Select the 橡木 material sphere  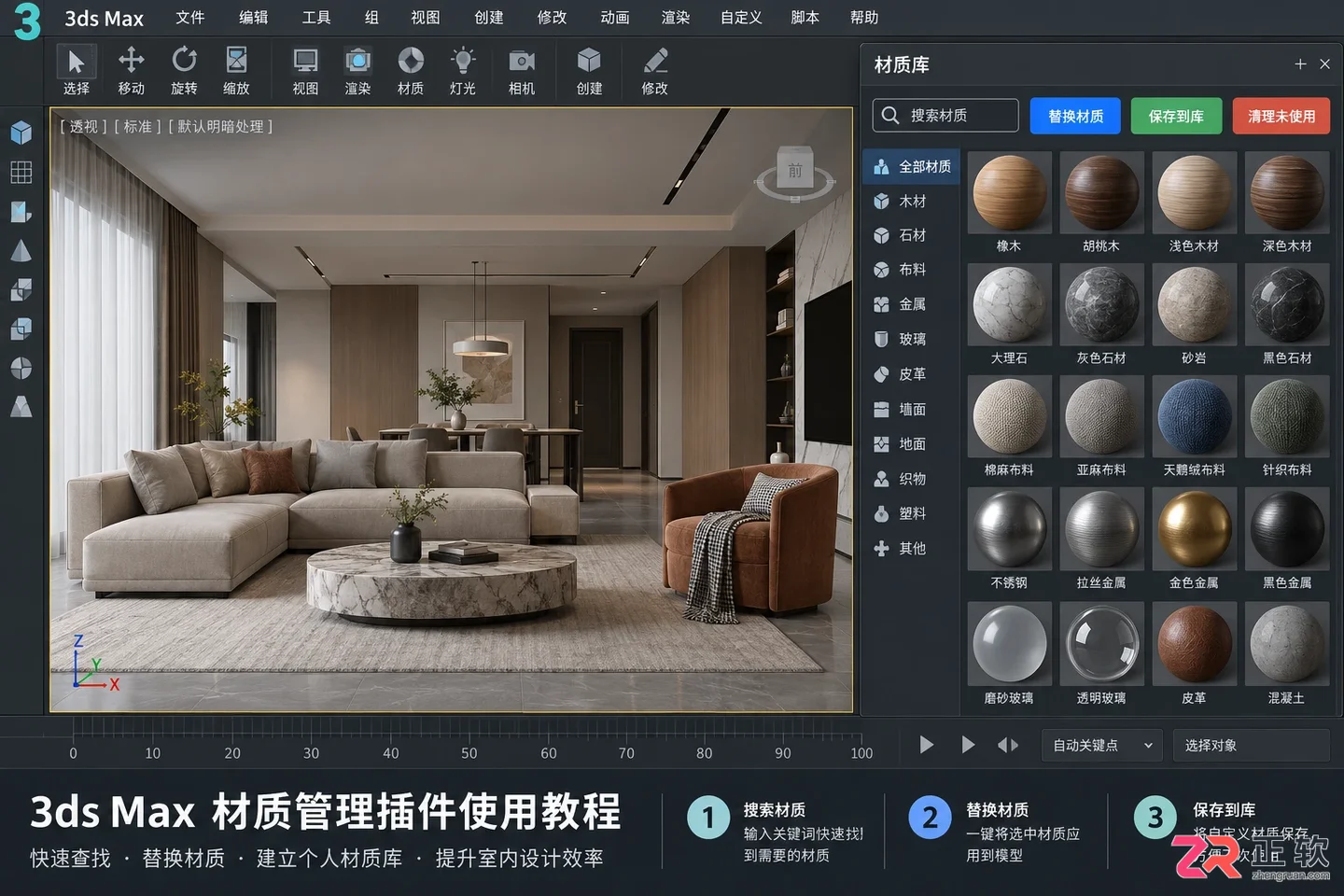[1009, 192]
